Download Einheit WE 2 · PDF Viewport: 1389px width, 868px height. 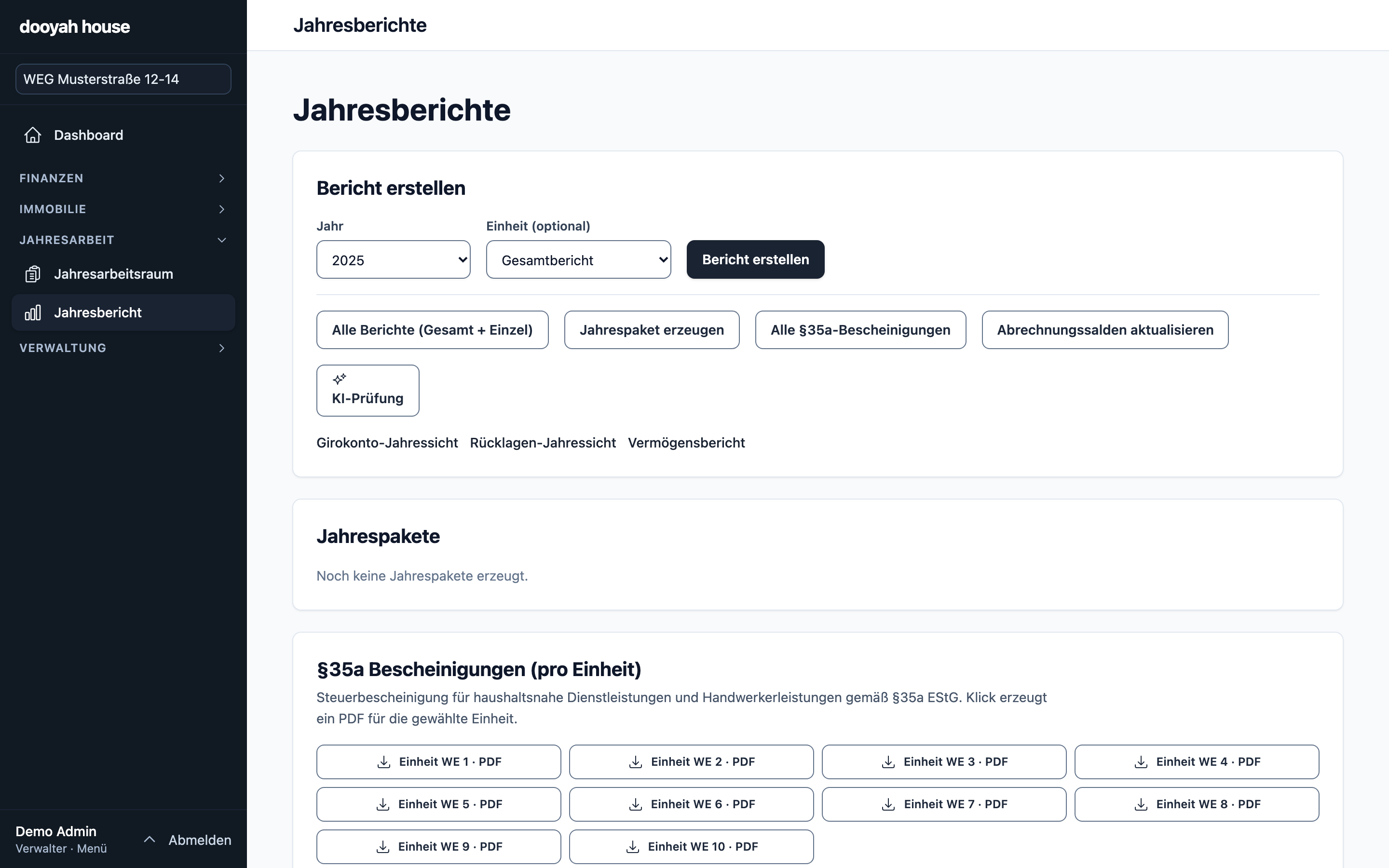691,762
